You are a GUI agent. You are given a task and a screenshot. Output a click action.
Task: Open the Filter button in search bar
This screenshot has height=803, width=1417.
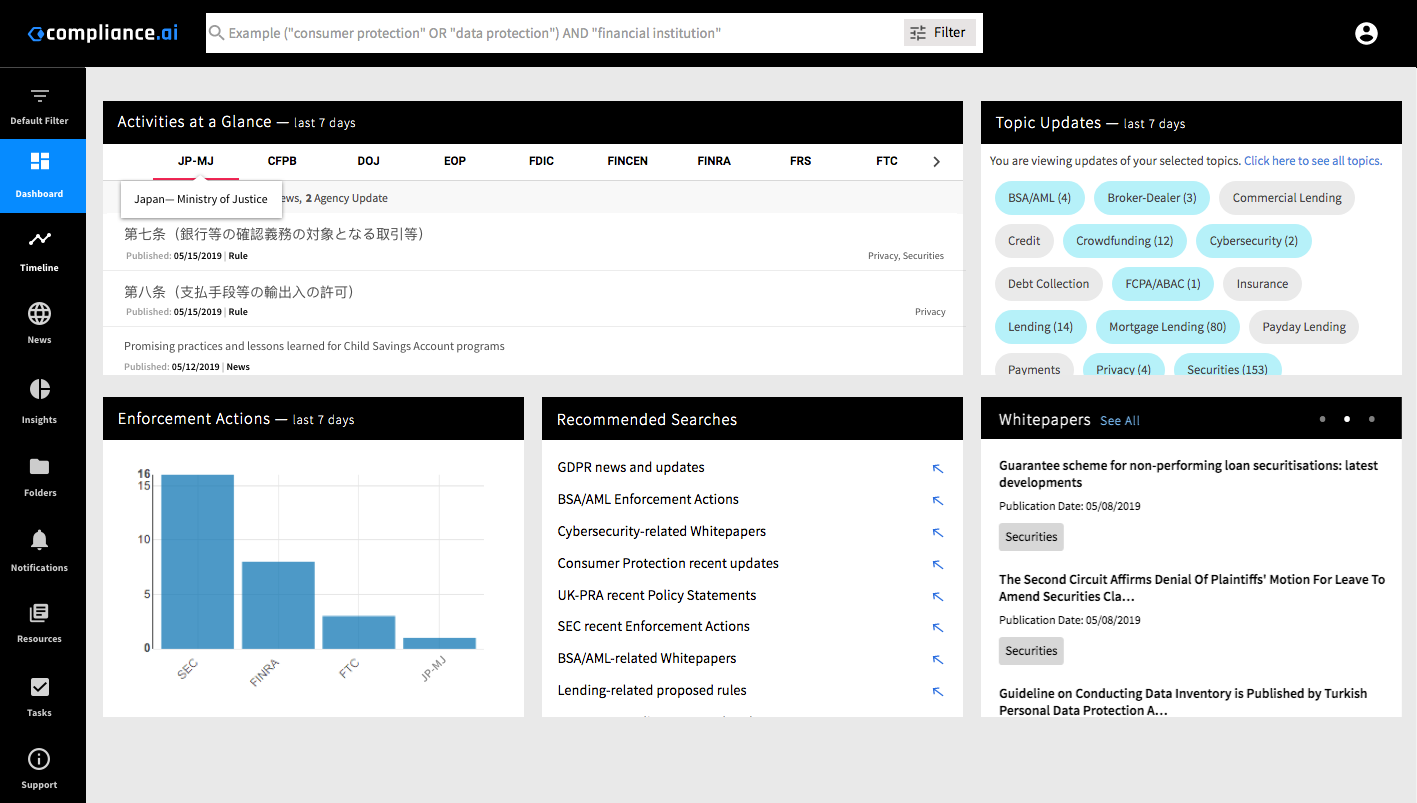(939, 33)
